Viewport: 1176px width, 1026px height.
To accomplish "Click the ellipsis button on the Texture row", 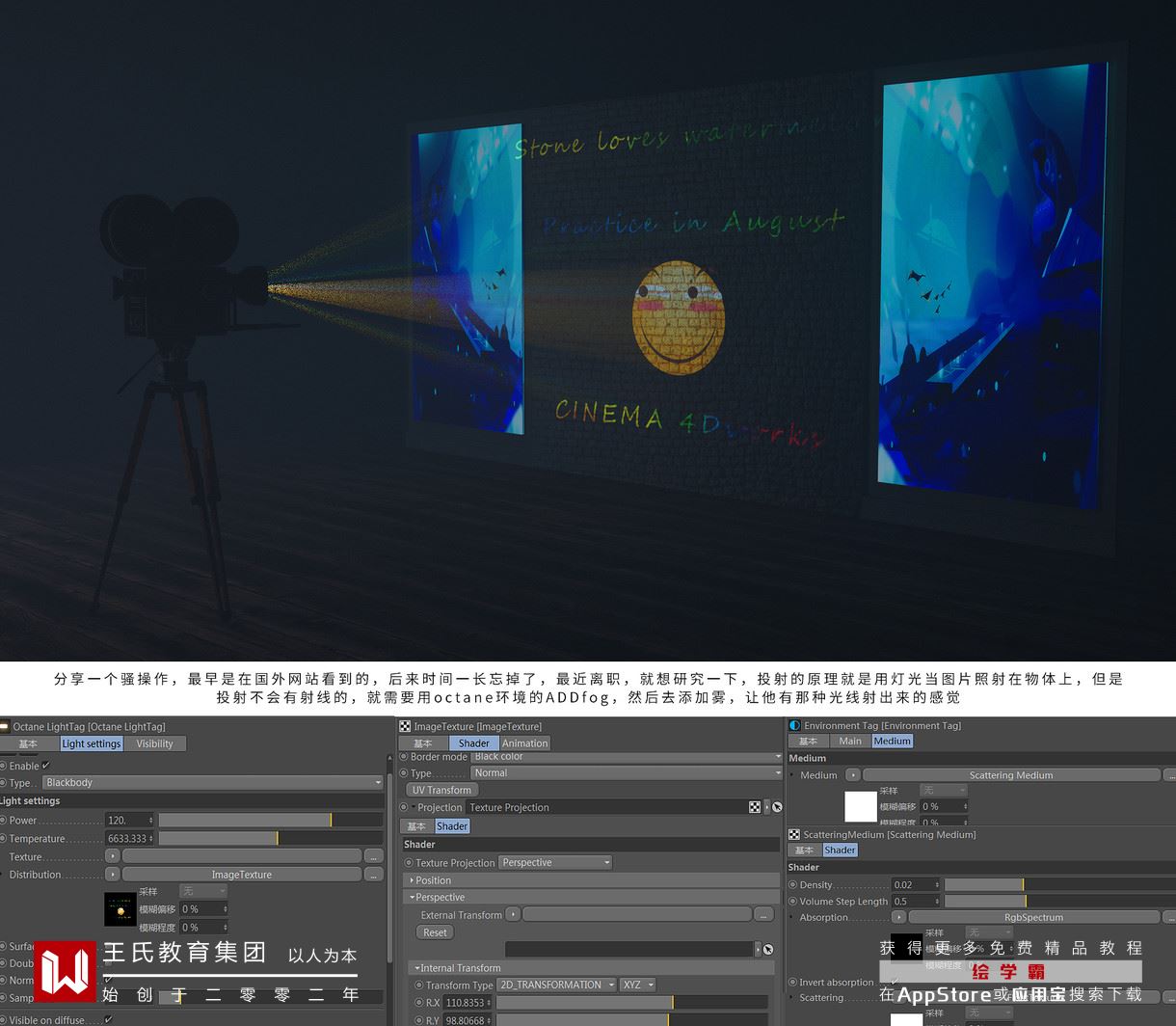I will (x=375, y=856).
